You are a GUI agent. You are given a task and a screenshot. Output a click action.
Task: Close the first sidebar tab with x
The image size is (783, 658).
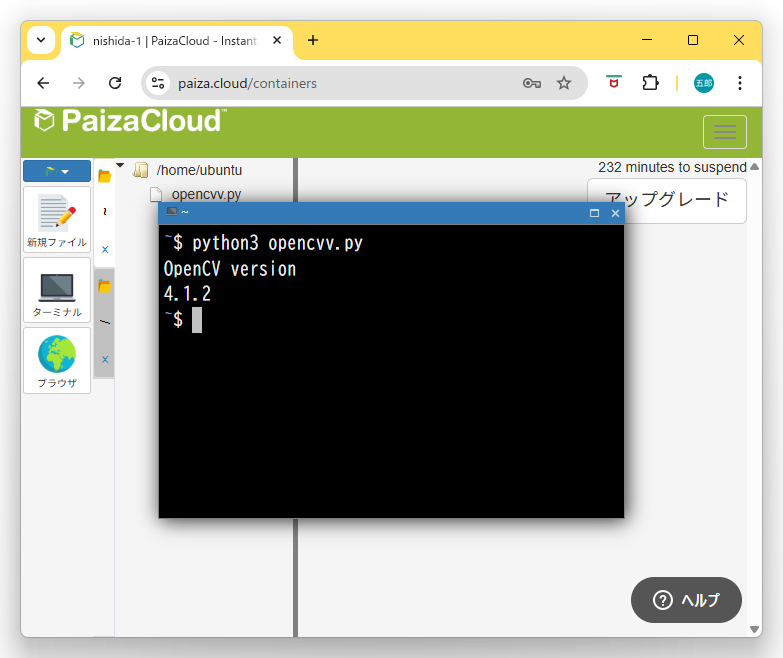(105, 250)
